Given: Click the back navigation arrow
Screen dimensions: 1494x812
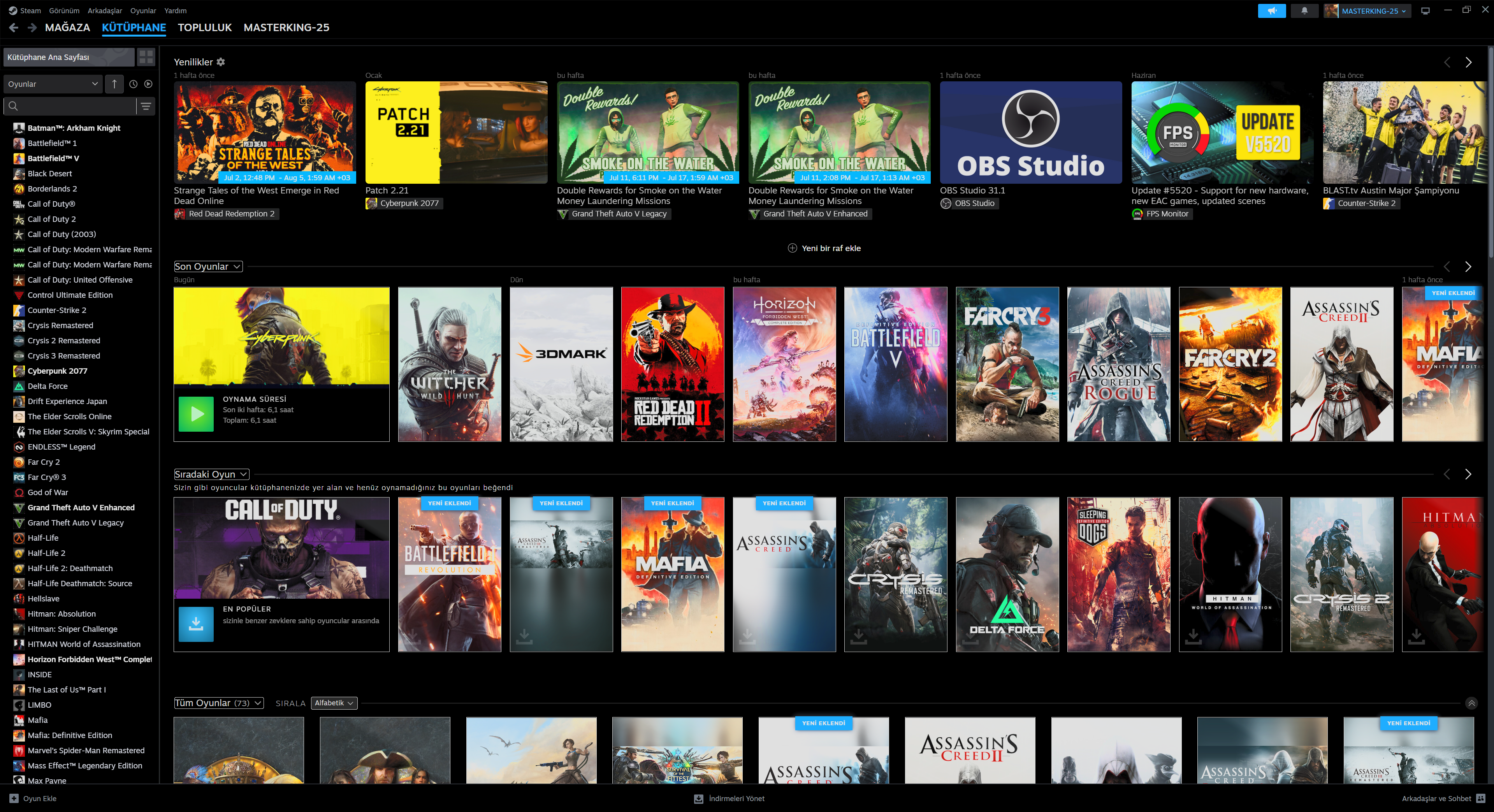Looking at the screenshot, I should (x=14, y=27).
